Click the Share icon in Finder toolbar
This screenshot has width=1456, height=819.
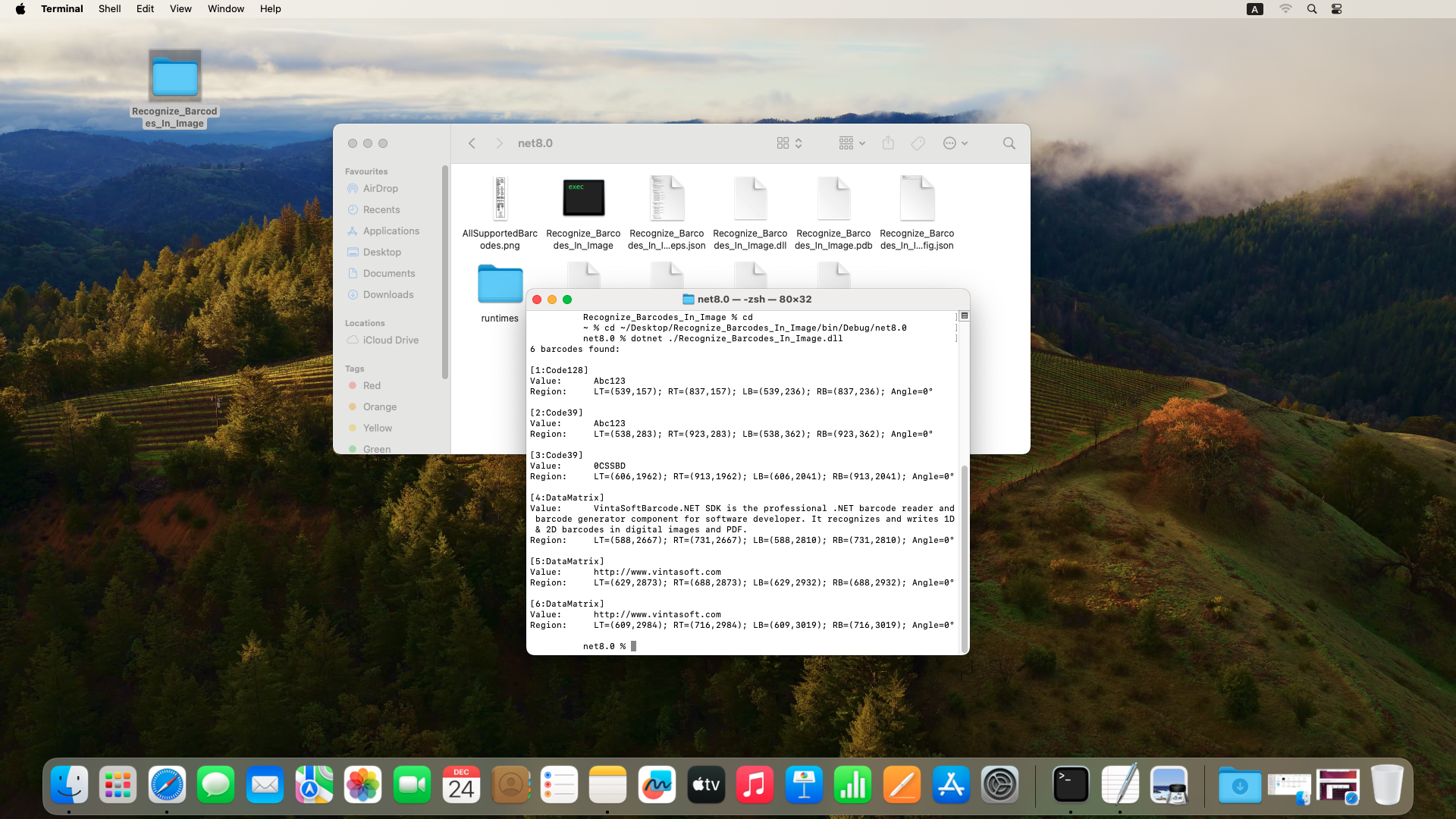(888, 143)
